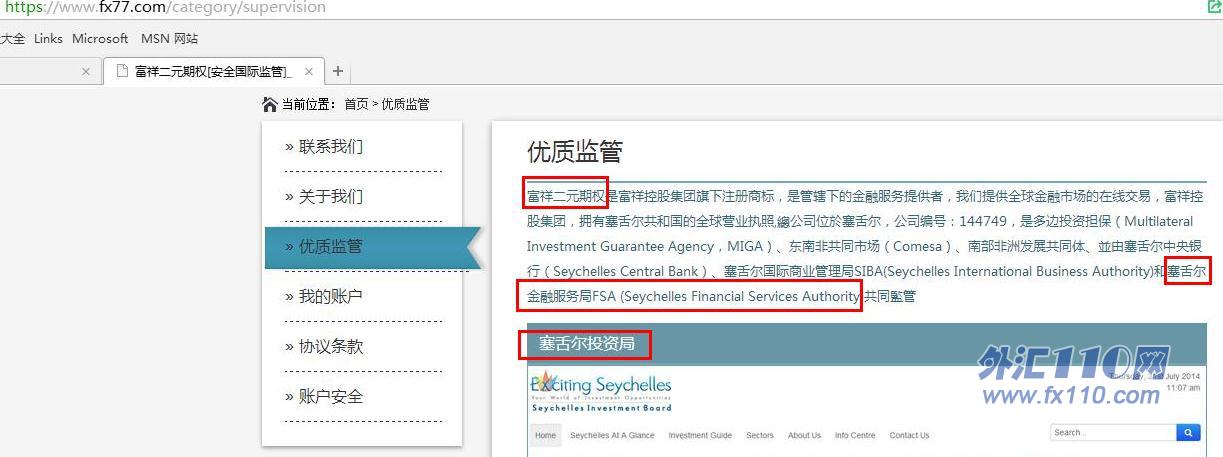Open the MSN 网站 bookmark
The height and width of the screenshot is (457, 1223).
click(169, 39)
